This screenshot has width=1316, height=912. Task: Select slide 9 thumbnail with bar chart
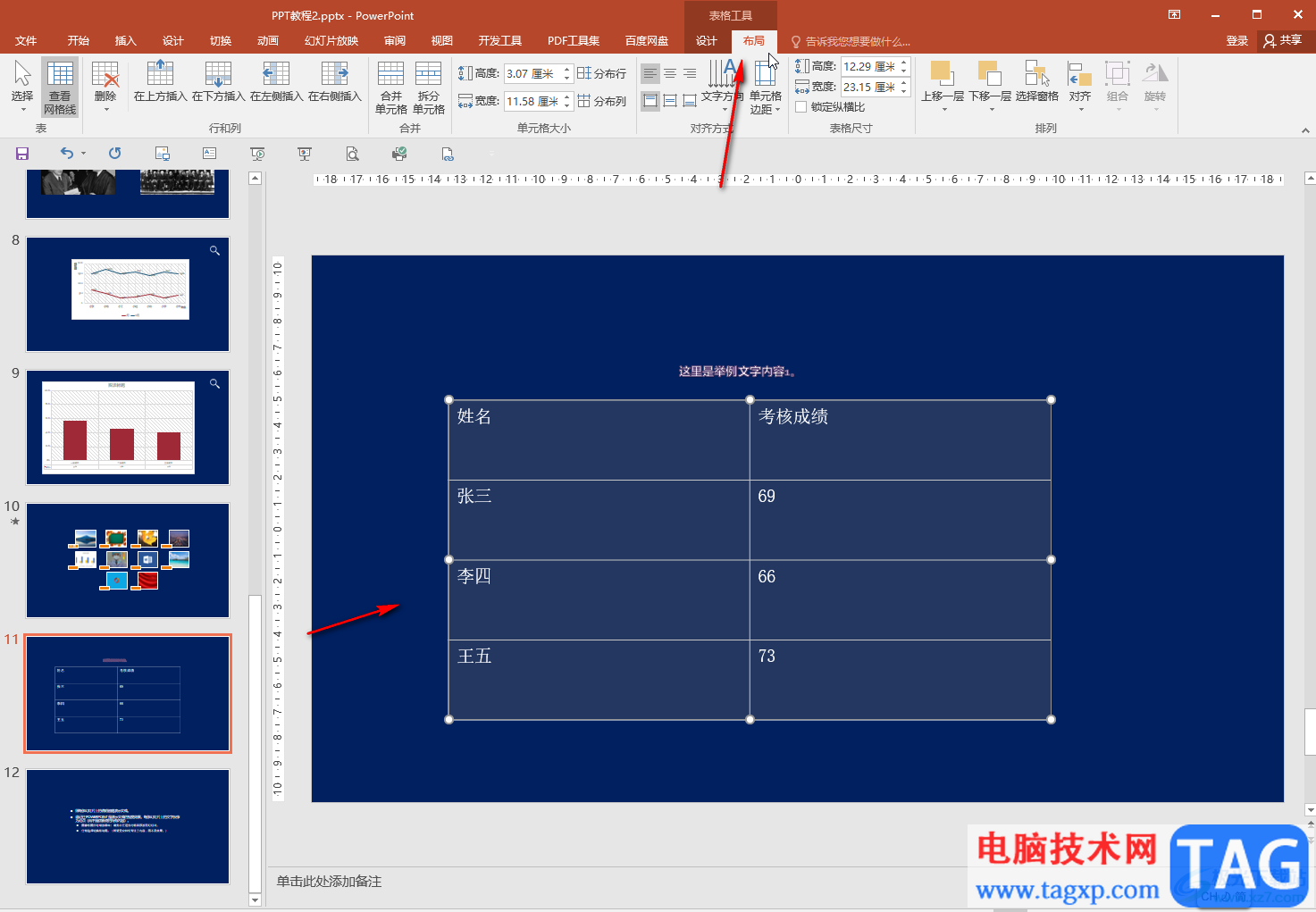point(128,427)
